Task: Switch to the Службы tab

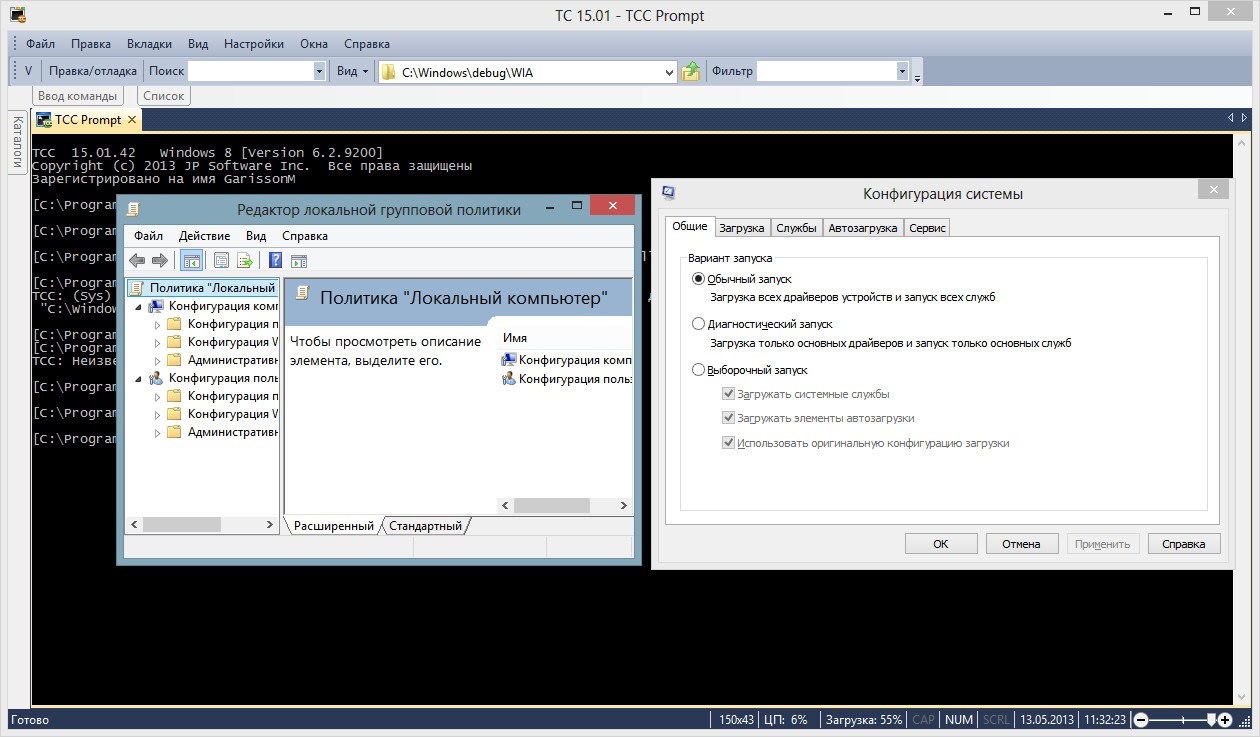Action: pyautogui.click(x=796, y=228)
